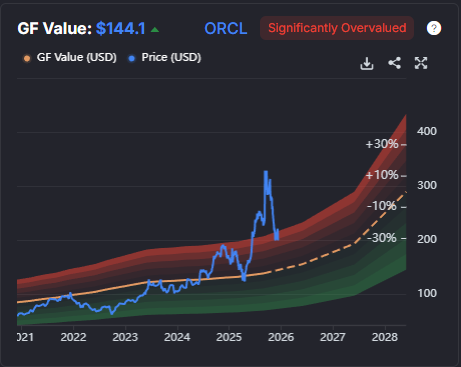Click the +10% band label

[x=382, y=175]
